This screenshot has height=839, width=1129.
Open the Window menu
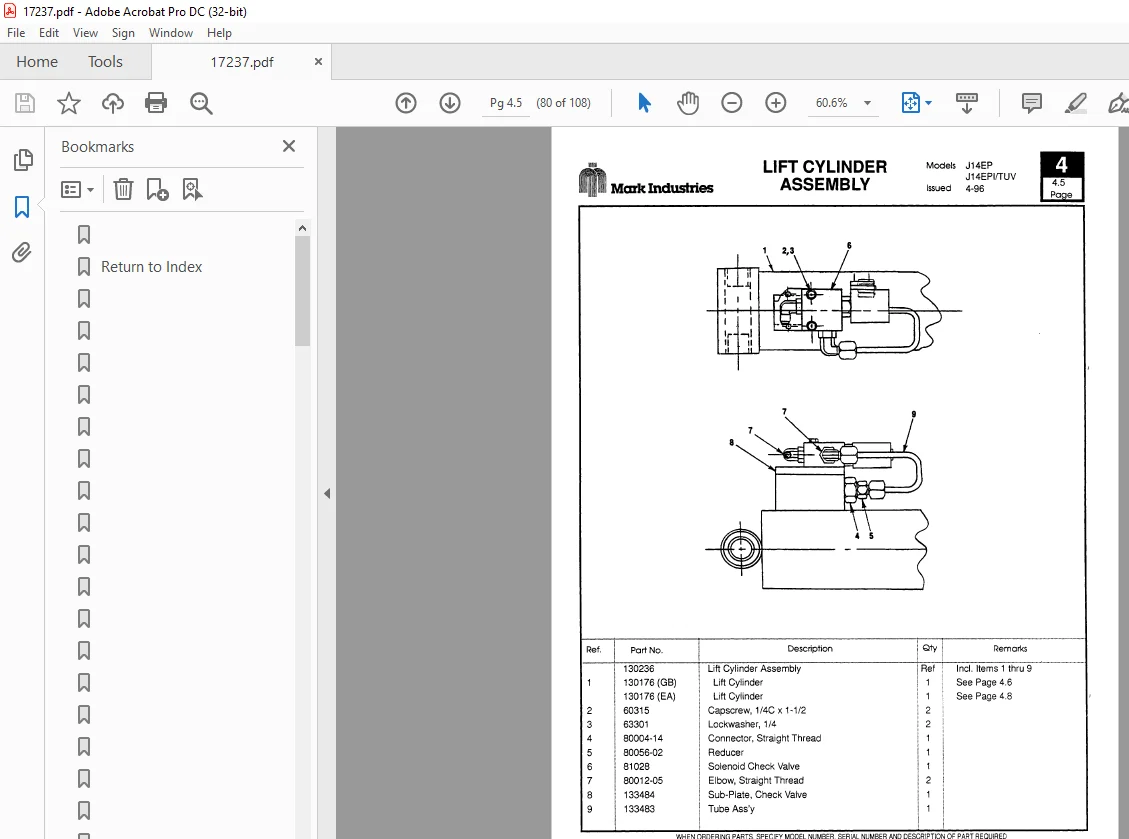point(171,32)
